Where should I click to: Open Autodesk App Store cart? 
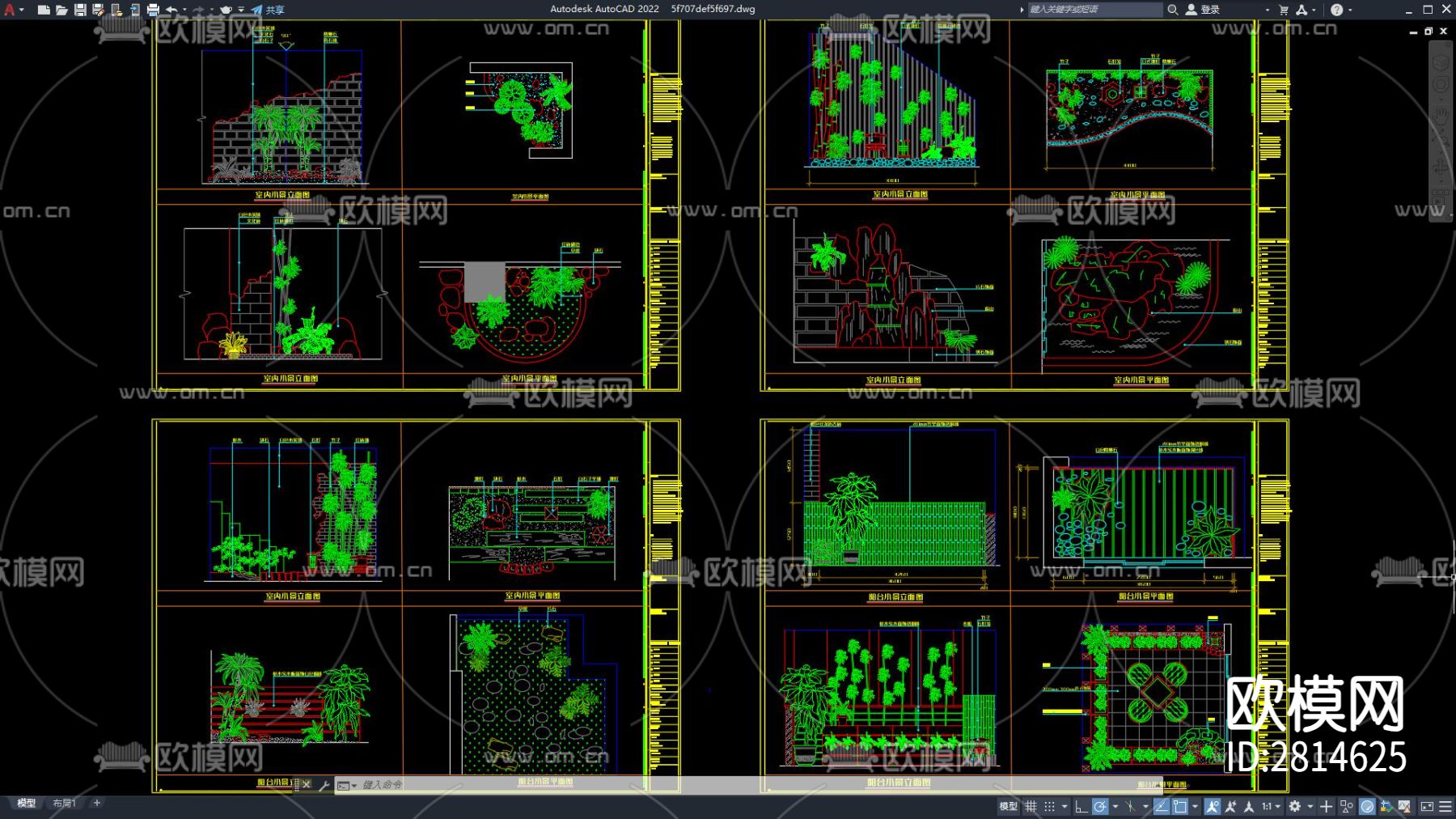click(x=1284, y=10)
